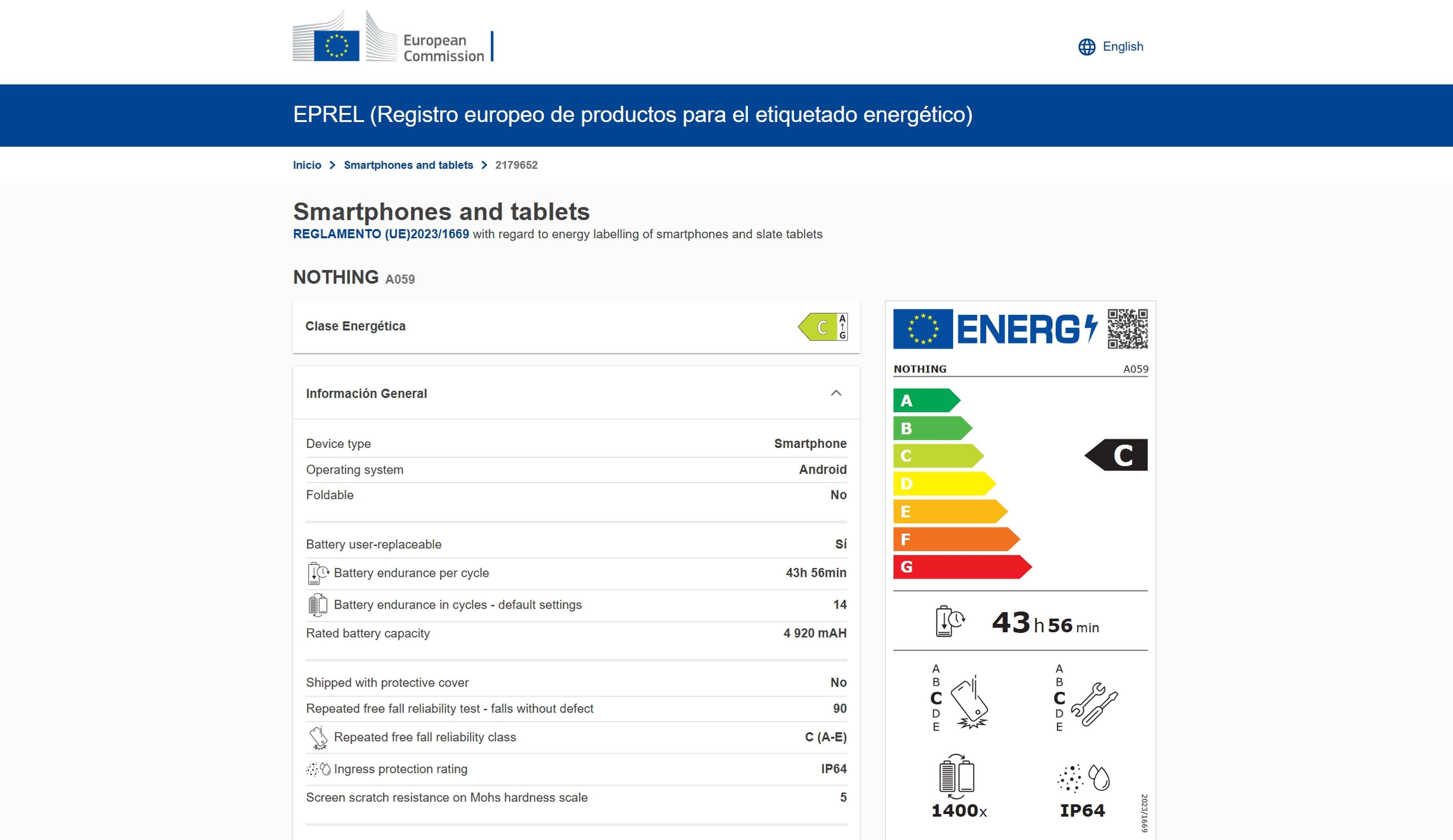Click the Smartphones and tablets page heading
1453x840 pixels.
pyautogui.click(x=441, y=212)
